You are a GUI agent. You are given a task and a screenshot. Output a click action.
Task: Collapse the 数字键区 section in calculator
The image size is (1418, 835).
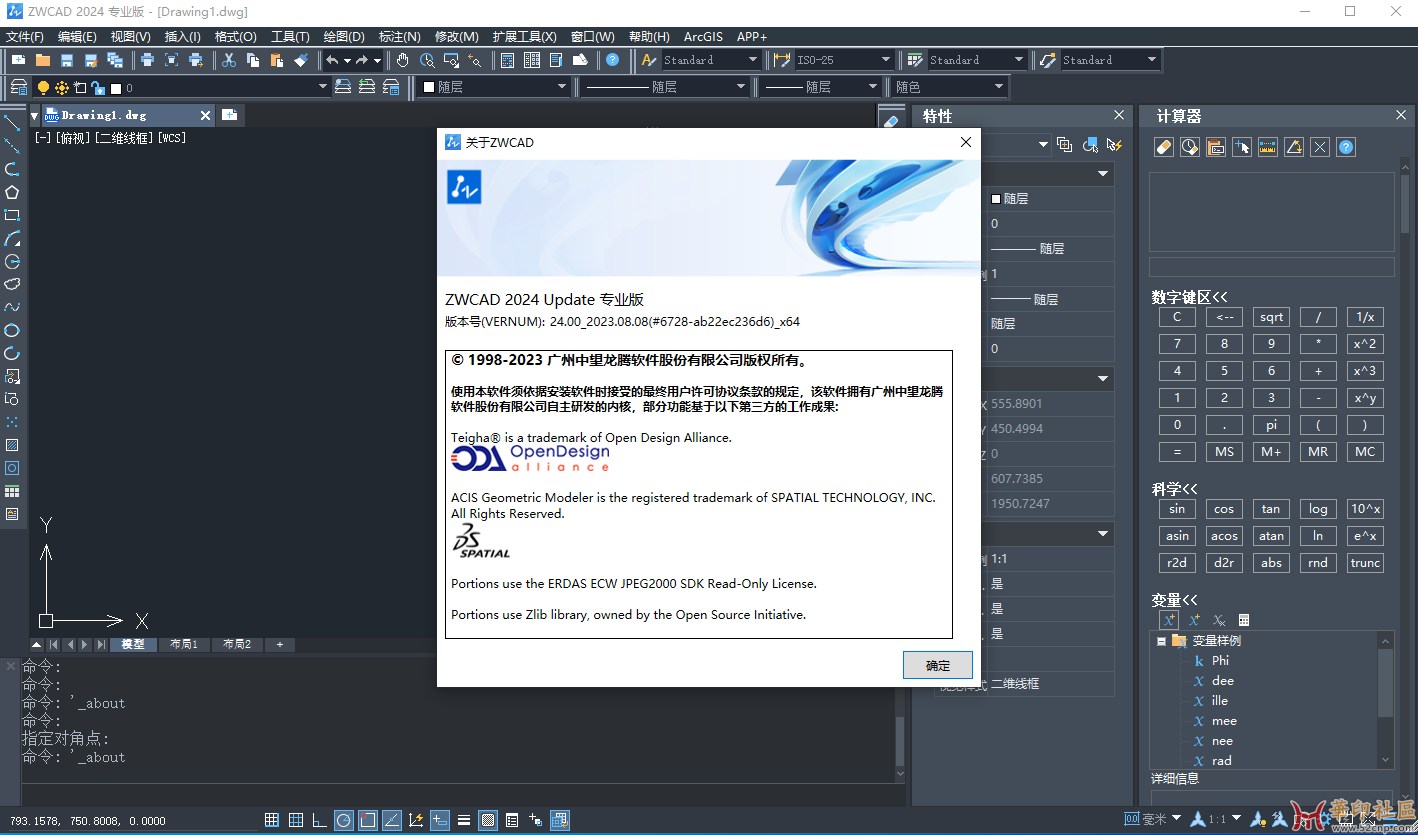(x=1189, y=297)
